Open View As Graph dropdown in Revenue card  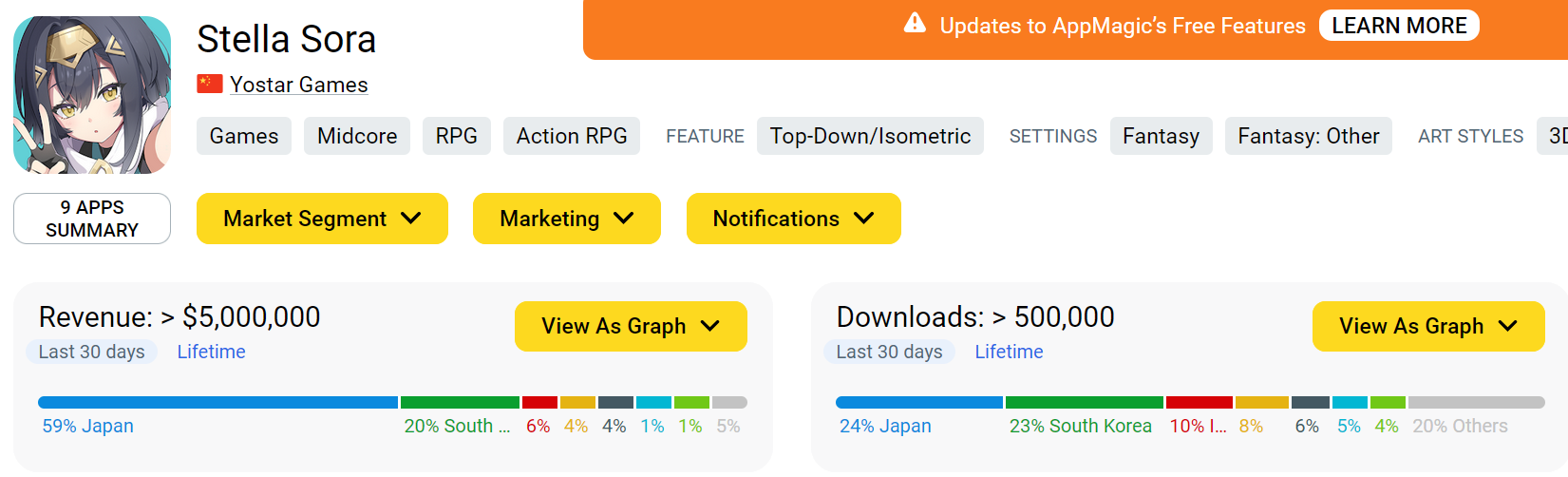click(x=631, y=326)
